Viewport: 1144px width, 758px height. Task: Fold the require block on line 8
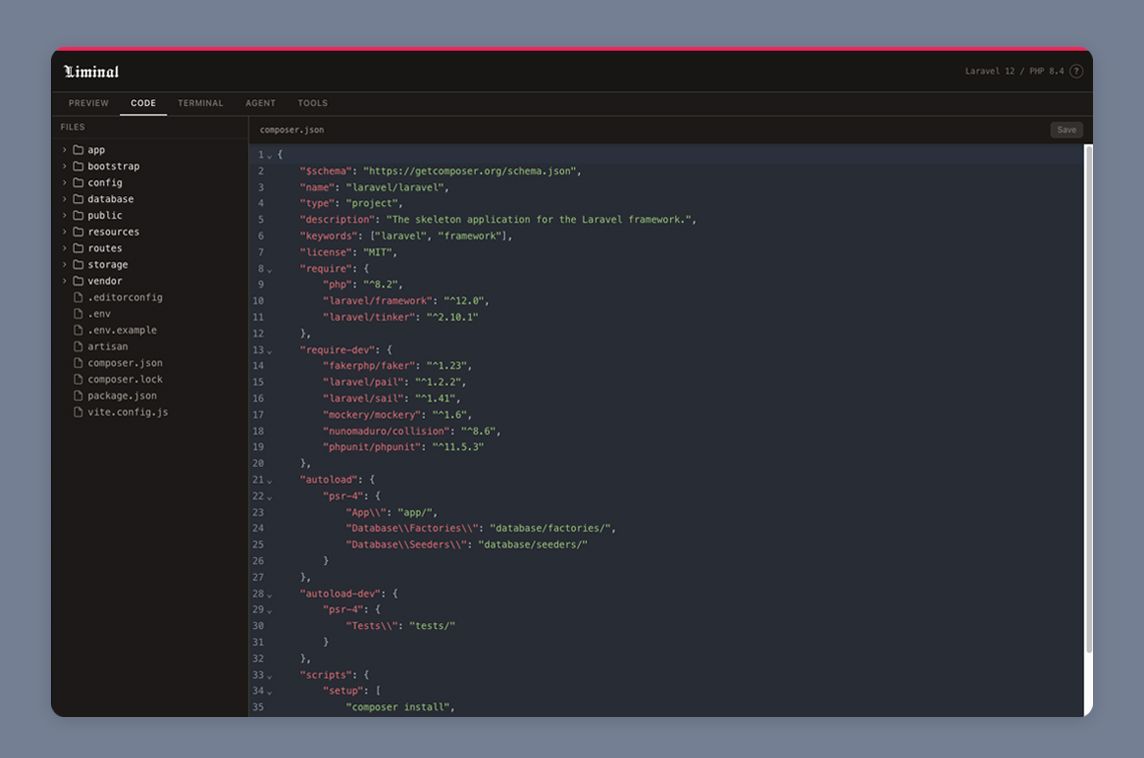pos(269,270)
